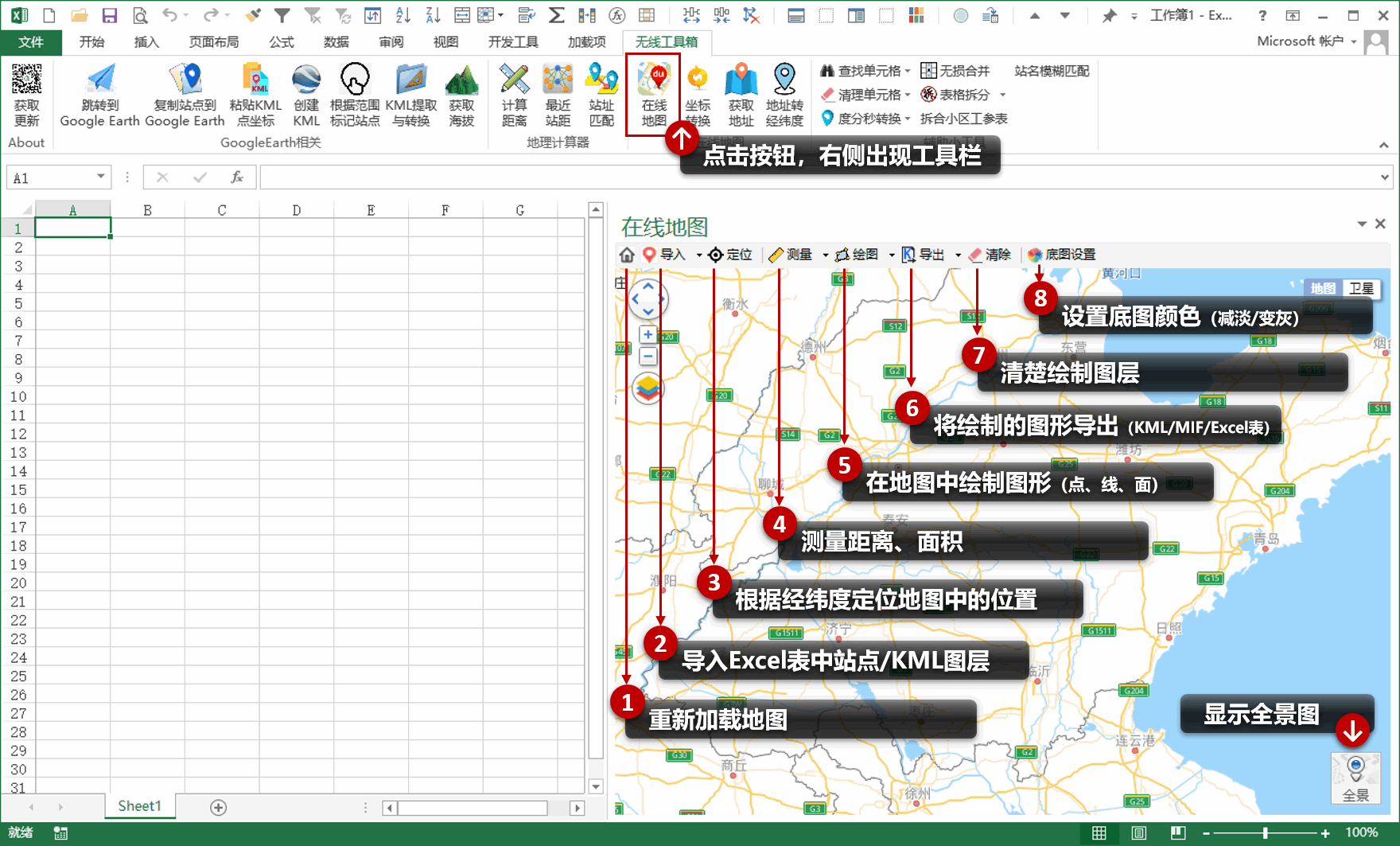The image size is (1400, 846).
Task: Switch the map to 卫星 satellite view
Action: coord(1362,288)
